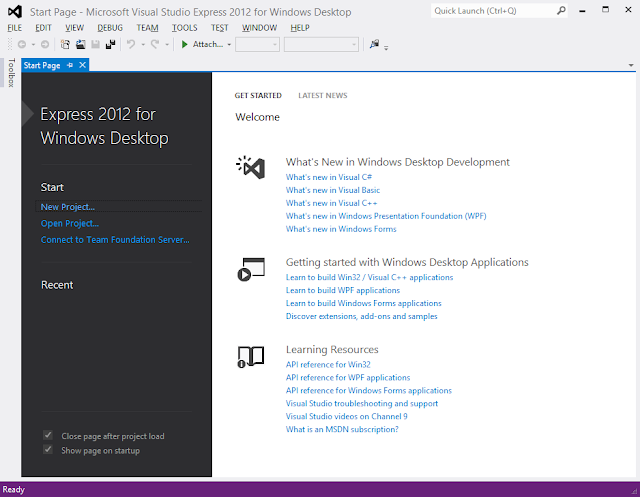Open the Solution Configurations combo box

(258, 44)
